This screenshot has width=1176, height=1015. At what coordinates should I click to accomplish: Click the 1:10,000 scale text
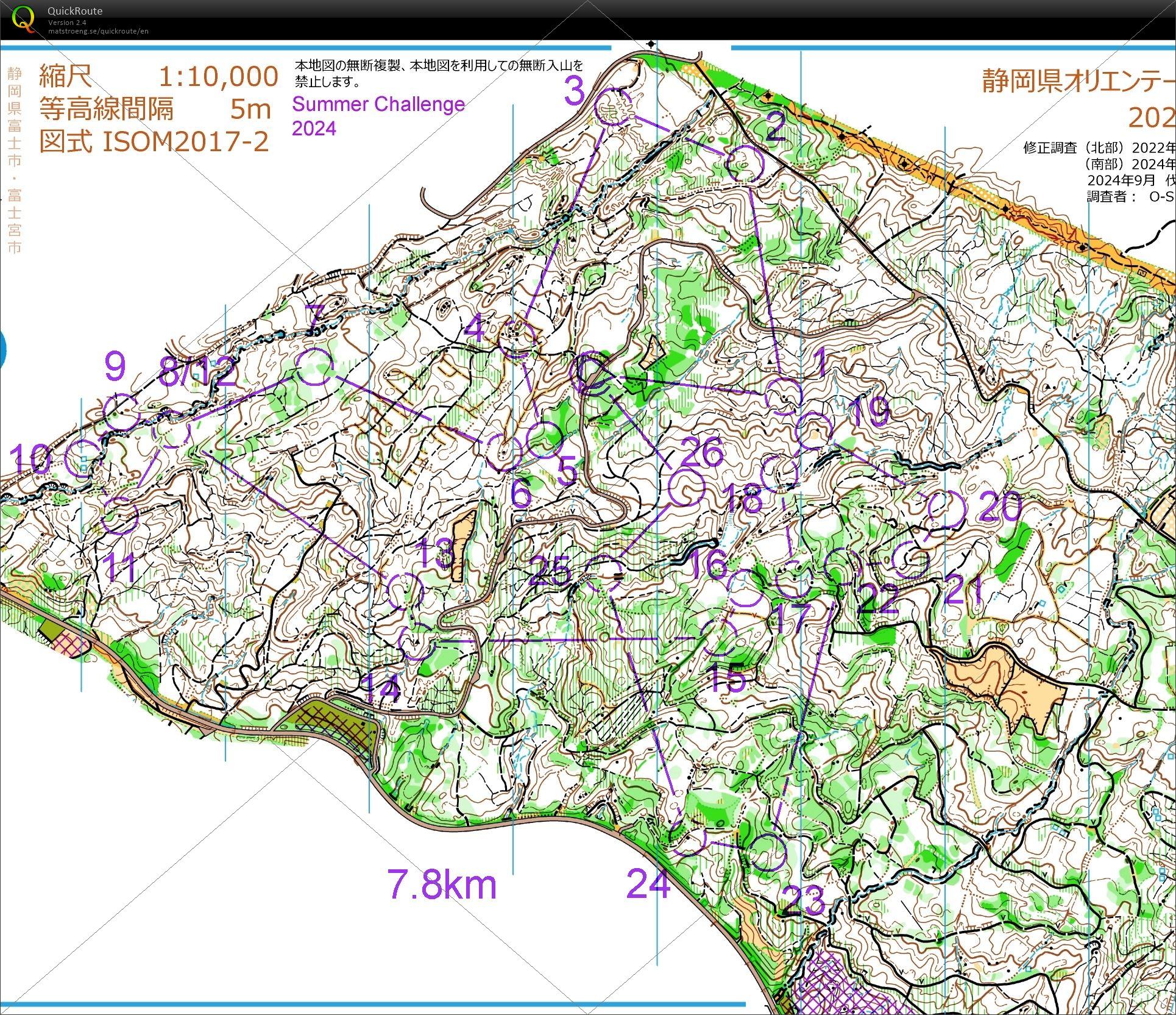pyautogui.click(x=218, y=77)
